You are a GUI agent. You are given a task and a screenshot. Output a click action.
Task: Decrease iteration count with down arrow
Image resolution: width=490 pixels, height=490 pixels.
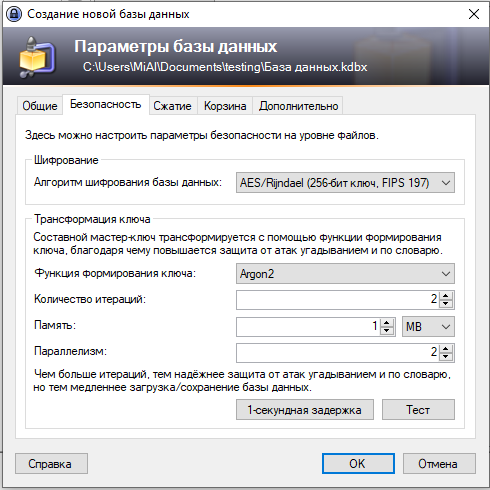tap(446, 304)
